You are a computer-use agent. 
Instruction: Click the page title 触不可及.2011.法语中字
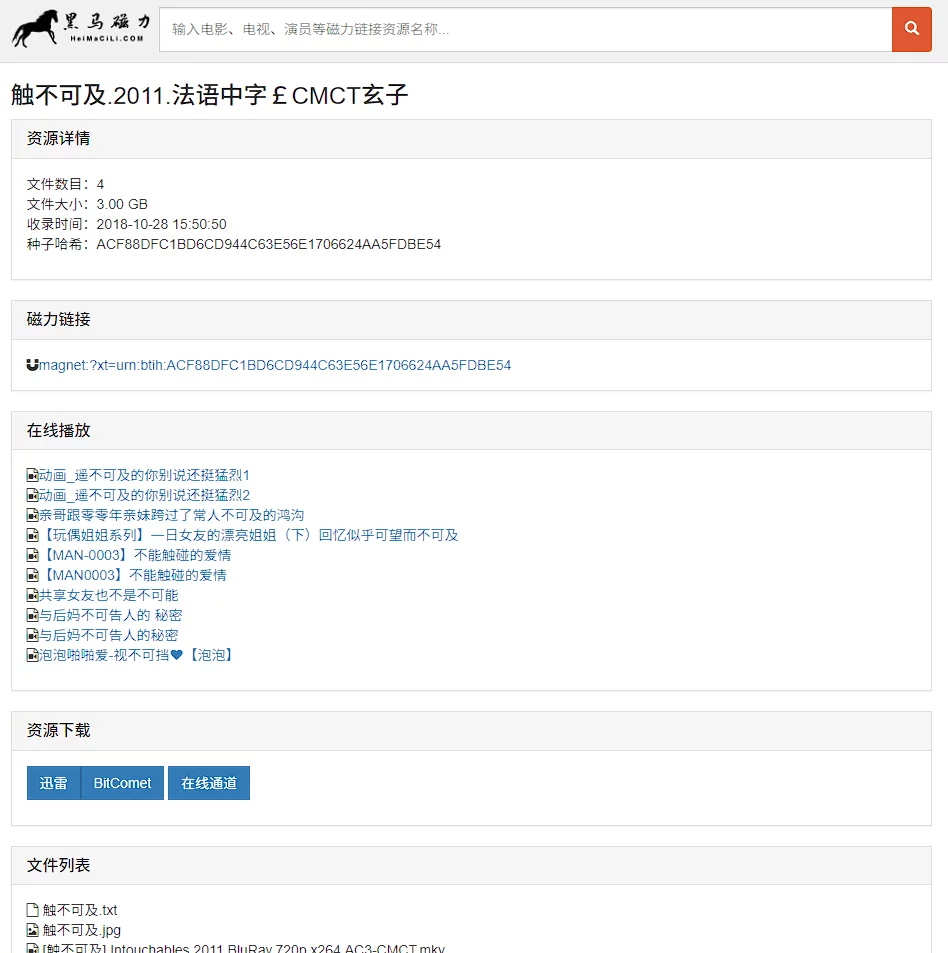point(210,95)
